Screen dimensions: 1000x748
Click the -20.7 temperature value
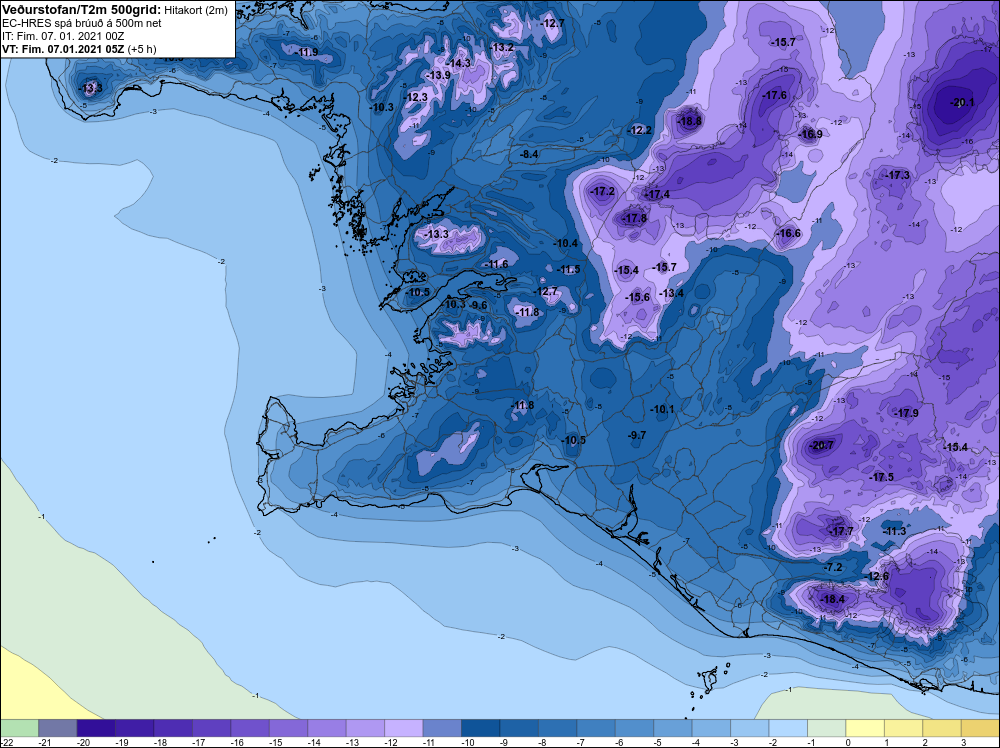(821, 445)
